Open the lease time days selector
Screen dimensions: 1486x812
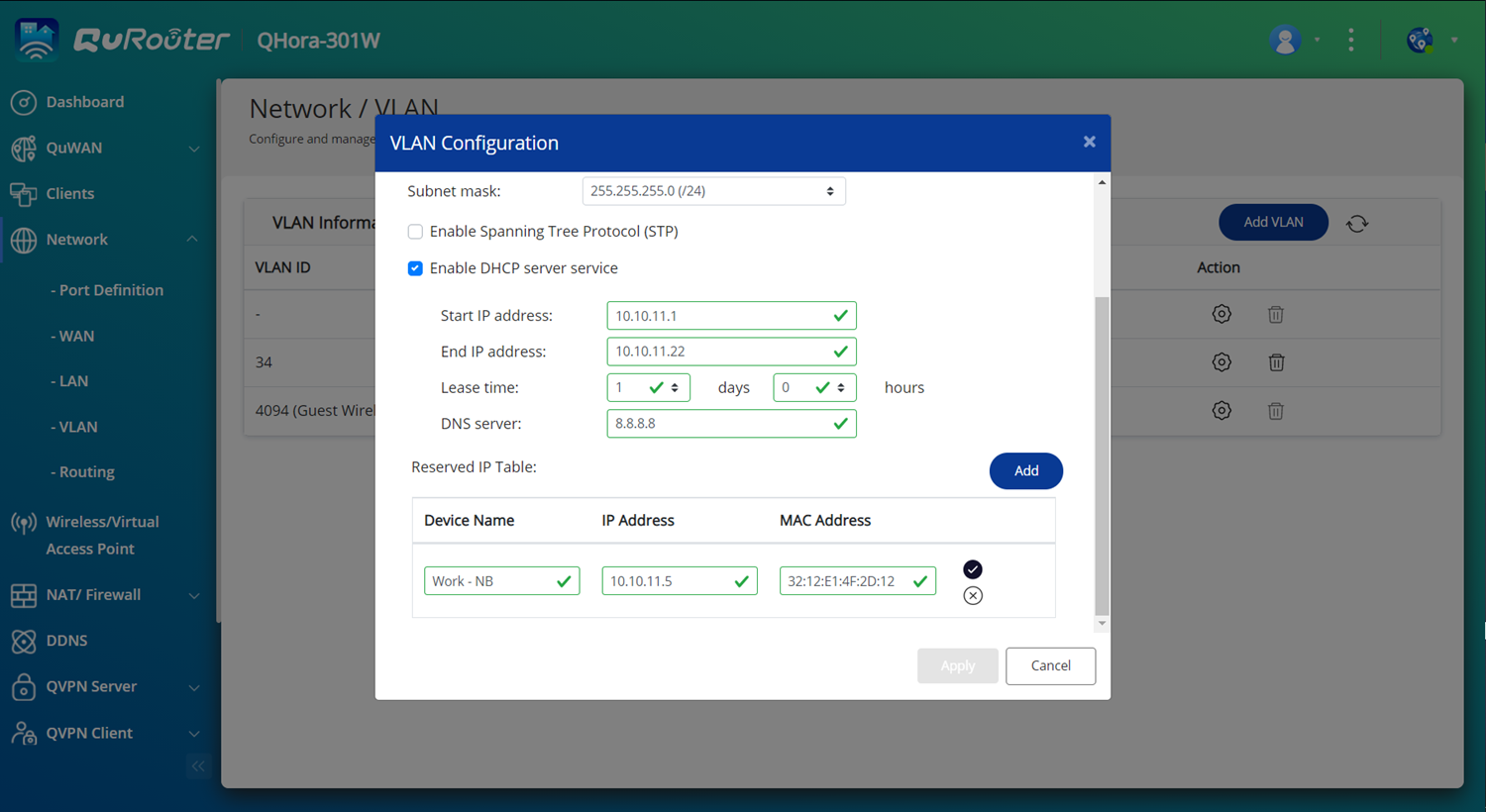(x=648, y=388)
